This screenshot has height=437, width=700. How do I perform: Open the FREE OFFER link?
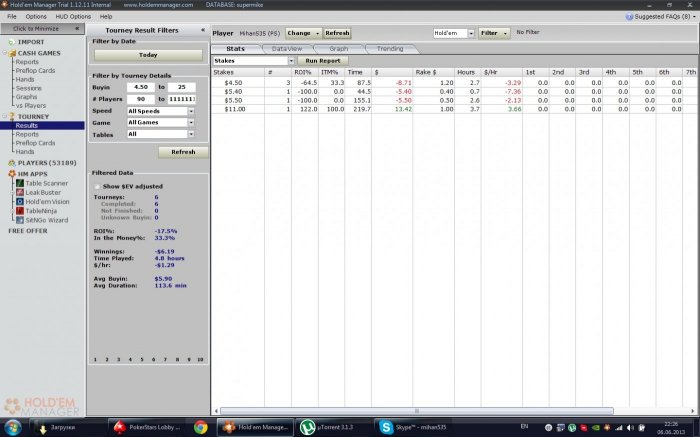pyautogui.click(x=28, y=231)
